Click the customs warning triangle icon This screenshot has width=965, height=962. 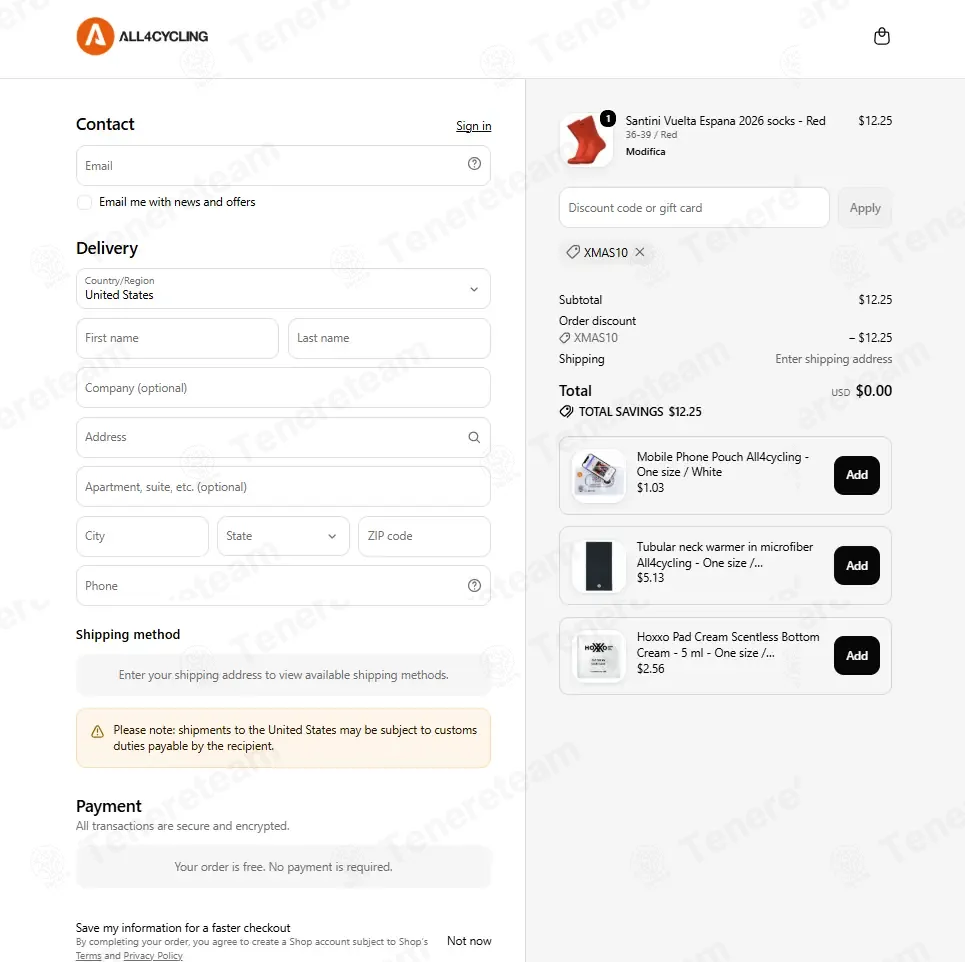(97, 731)
